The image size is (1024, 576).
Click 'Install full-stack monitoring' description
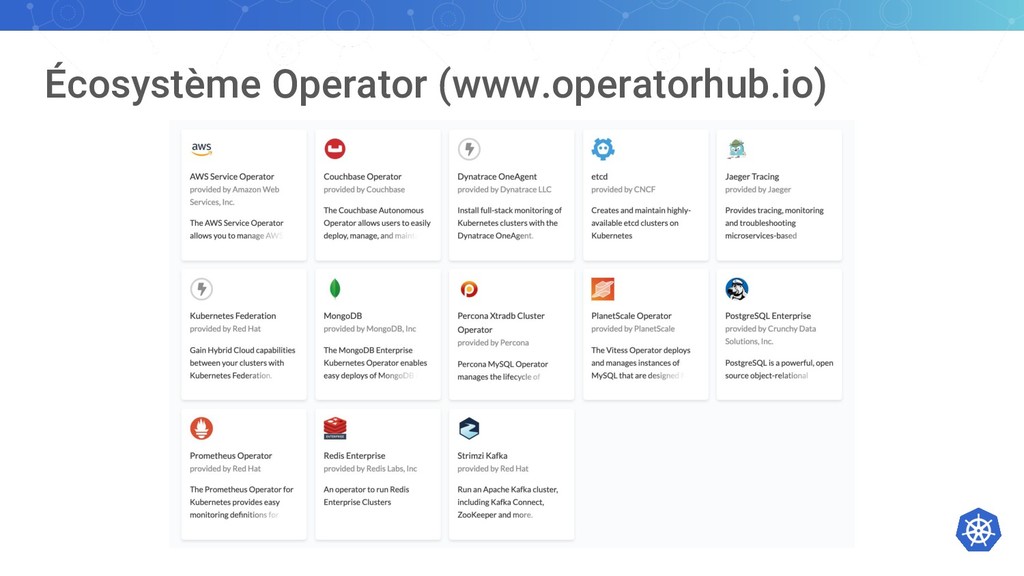point(509,223)
